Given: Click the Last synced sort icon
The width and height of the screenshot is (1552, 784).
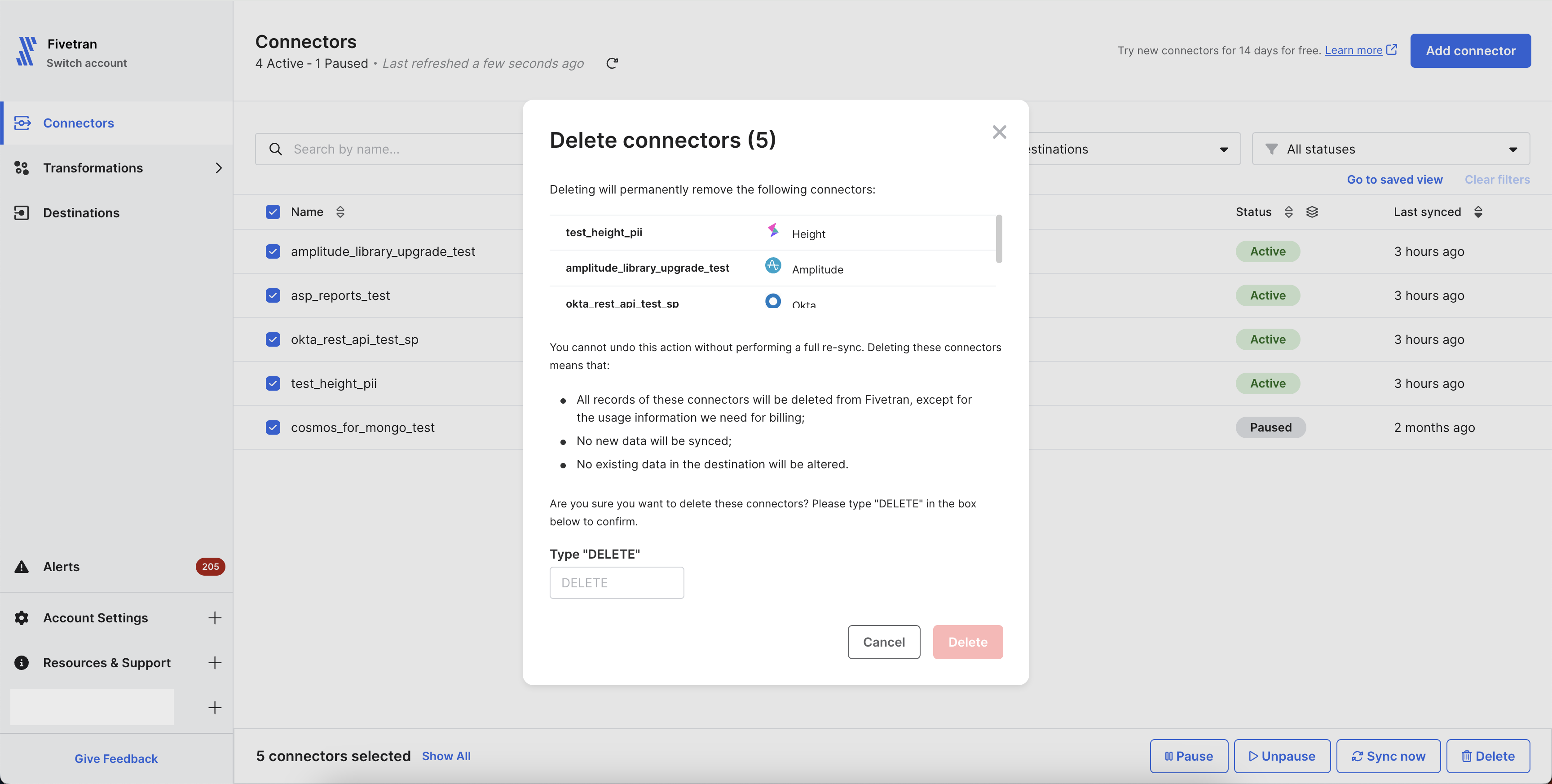Looking at the screenshot, I should click(x=1478, y=212).
